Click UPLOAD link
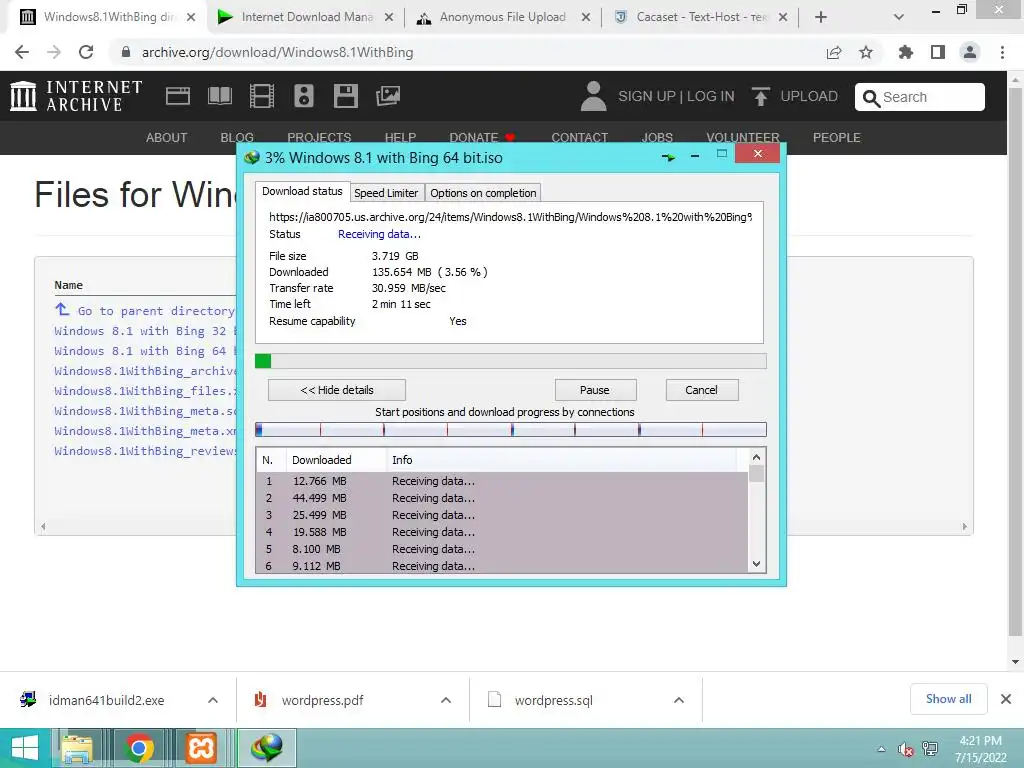The height and width of the screenshot is (768, 1024). coord(808,96)
